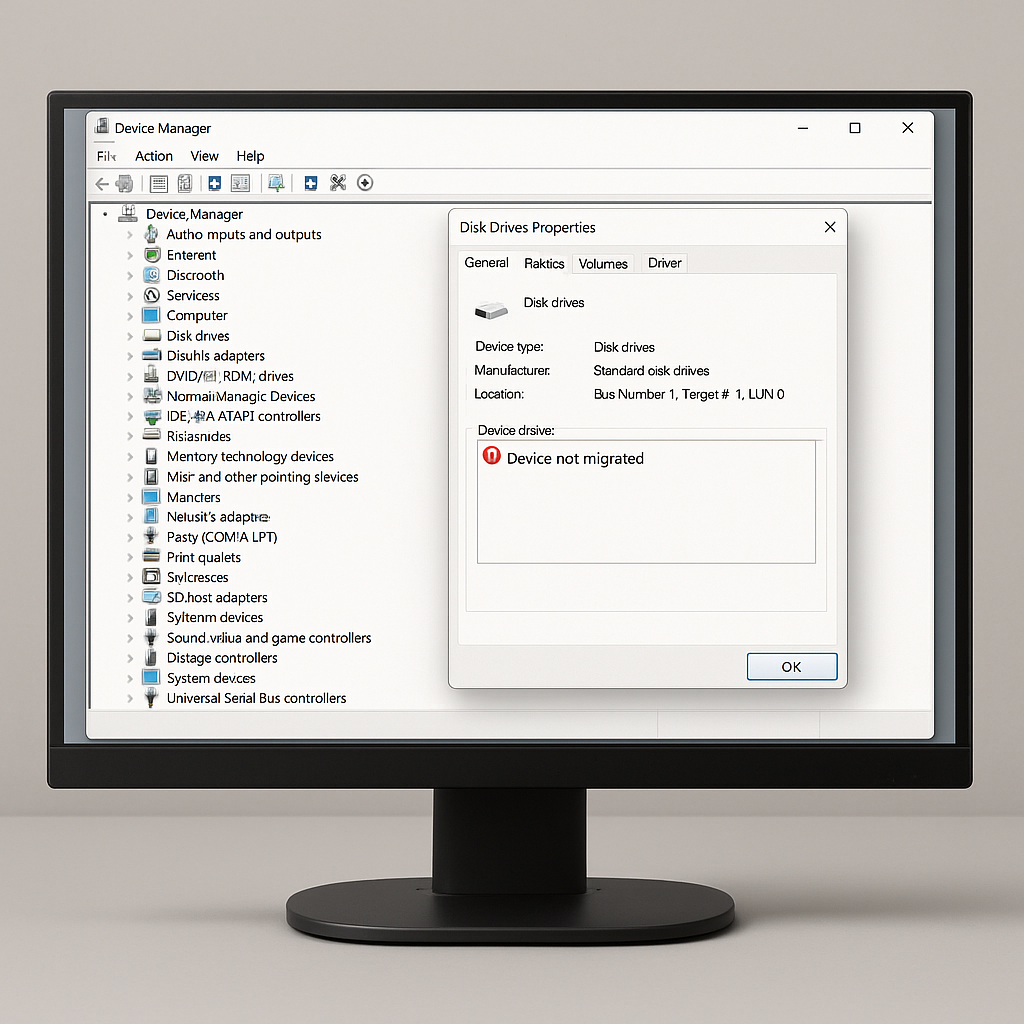Click the monitor scan toolbar icon
This screenshot has height=1024, width=1024.
point(276,183)
